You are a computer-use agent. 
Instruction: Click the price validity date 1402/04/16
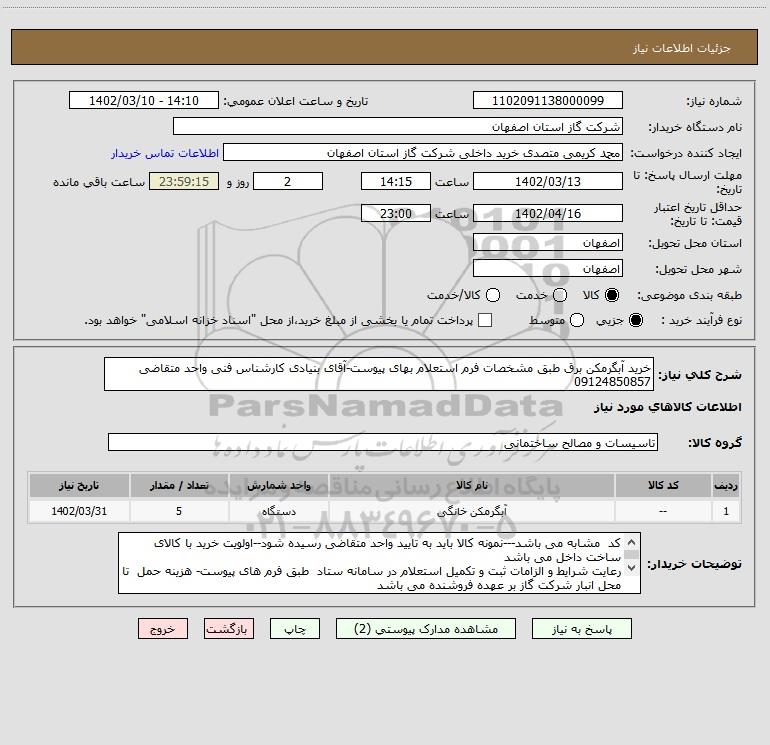pyautogui.click(x=548, y=213)
